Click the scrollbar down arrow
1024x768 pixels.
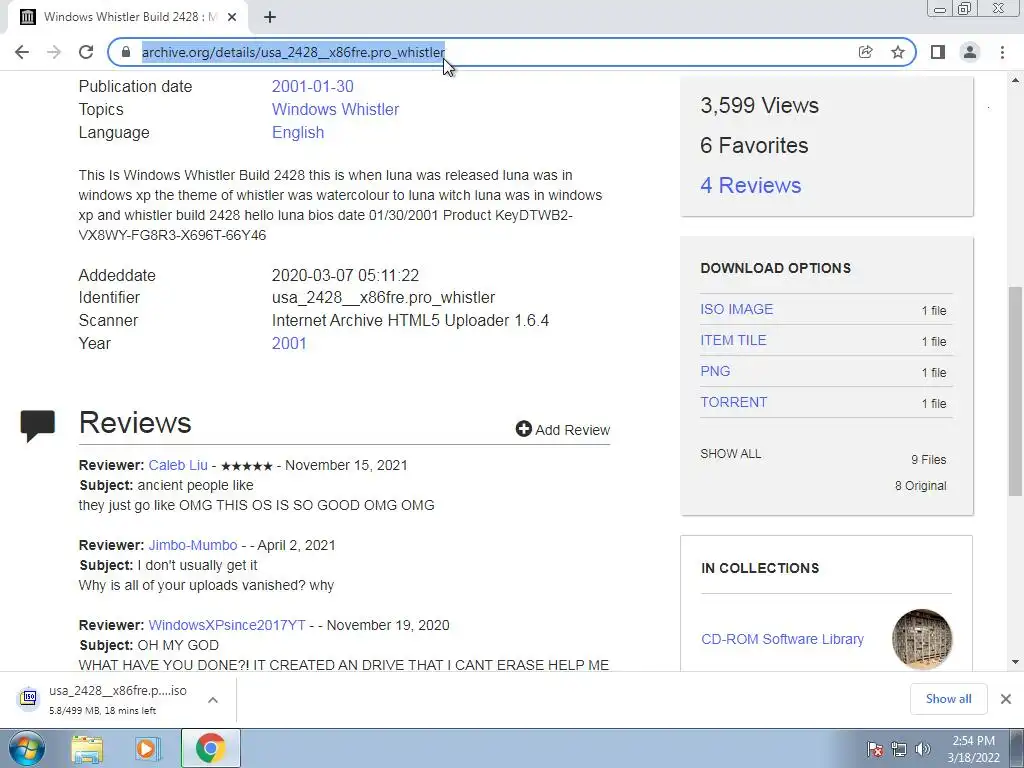(1016, 662)
